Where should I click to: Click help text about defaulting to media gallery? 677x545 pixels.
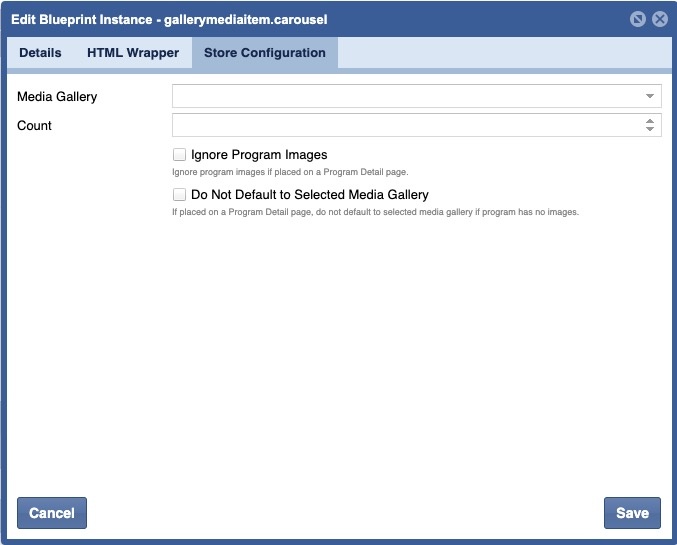(x=375, y=212)
